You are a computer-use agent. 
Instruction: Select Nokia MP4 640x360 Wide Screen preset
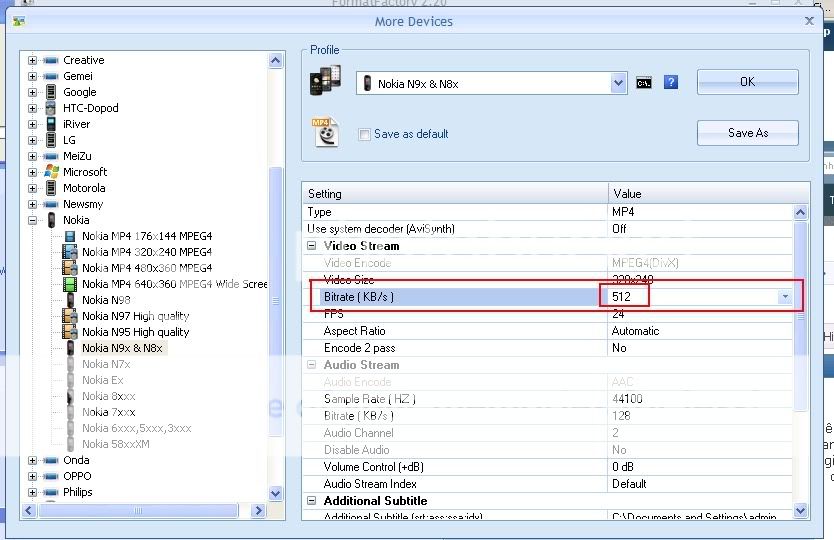pyautogui.click(x=174, y=284)
